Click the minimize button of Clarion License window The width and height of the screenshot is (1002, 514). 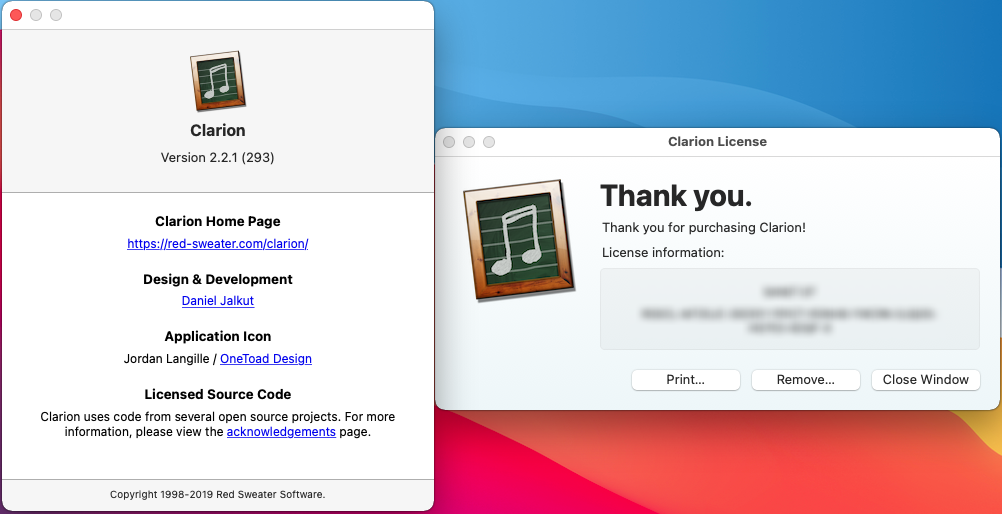coord(469,142)
